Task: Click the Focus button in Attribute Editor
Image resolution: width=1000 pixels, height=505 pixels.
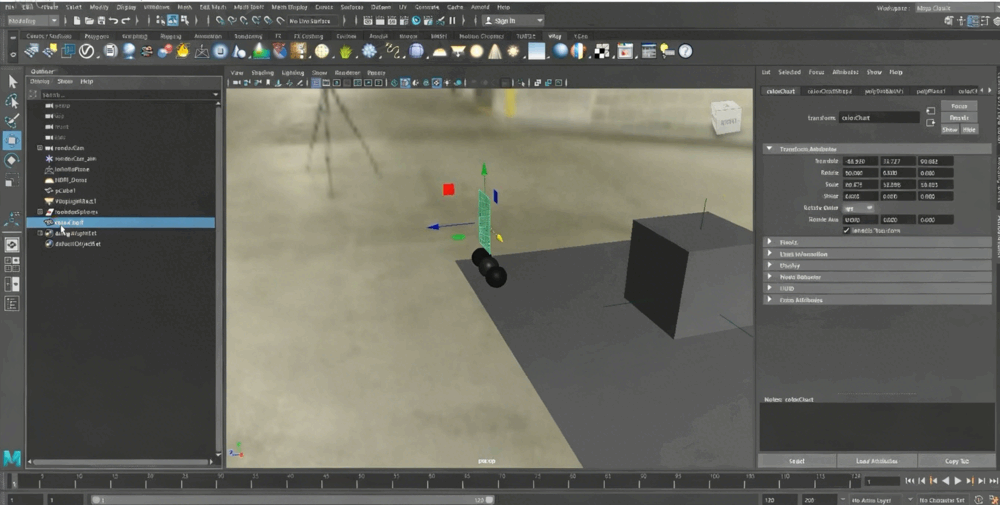Action: pos(958,105)
